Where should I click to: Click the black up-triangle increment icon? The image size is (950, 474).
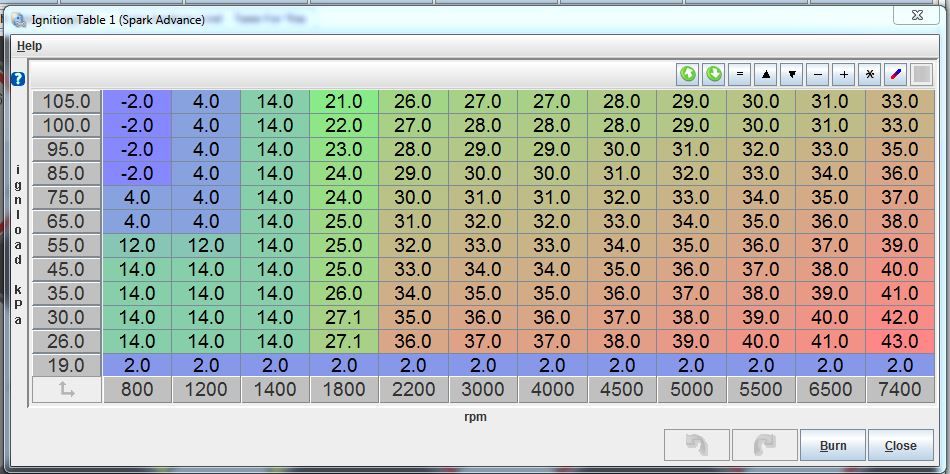click(x=766, y=75)
